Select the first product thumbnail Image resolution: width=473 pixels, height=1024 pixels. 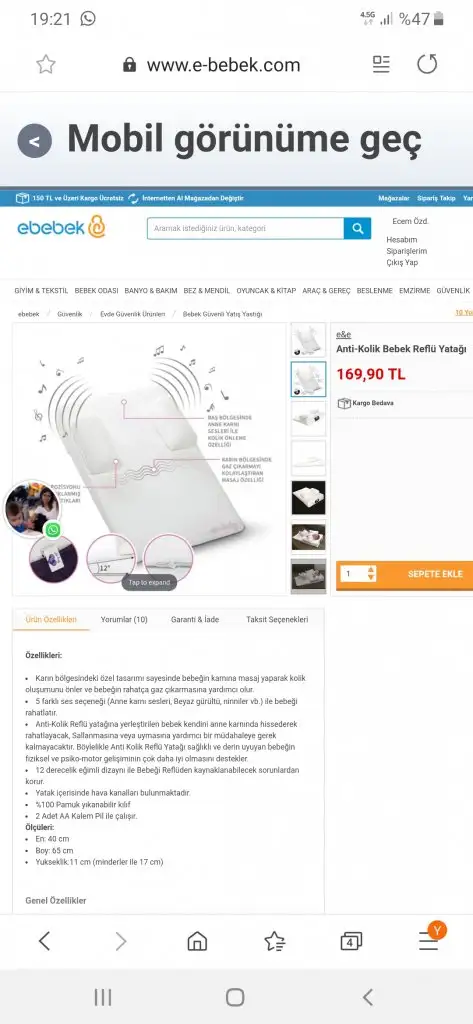point(308,340)
